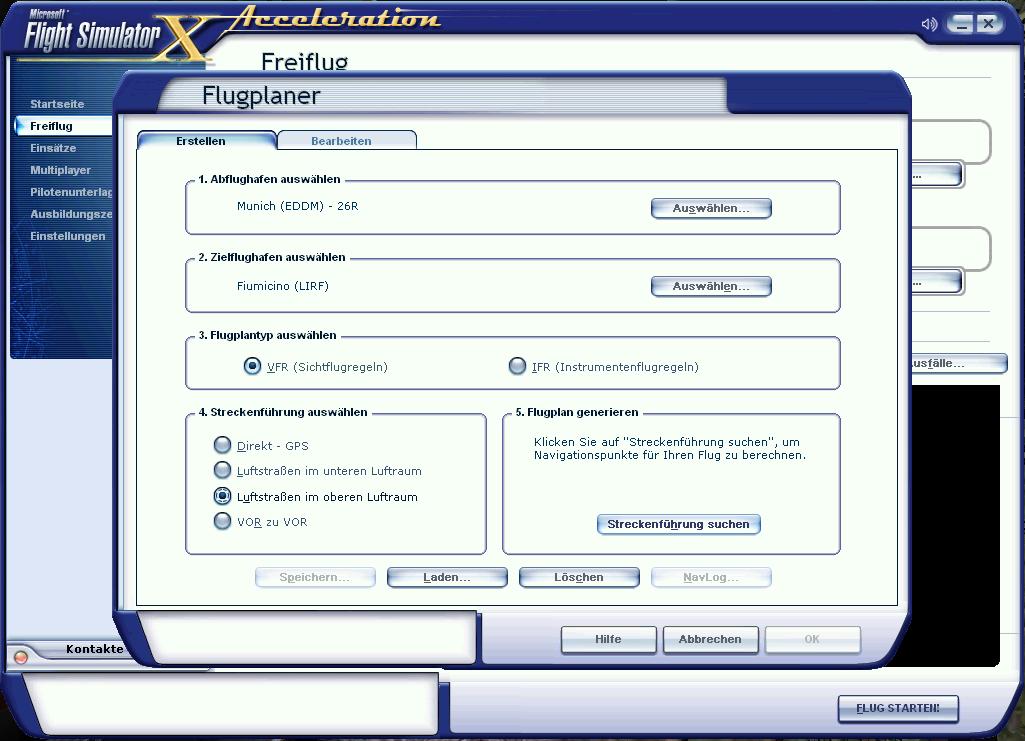This screenshot has height=741, width=1025.
Task: Open Einsätze in the sidebar
Action: (x=53, y=148)
